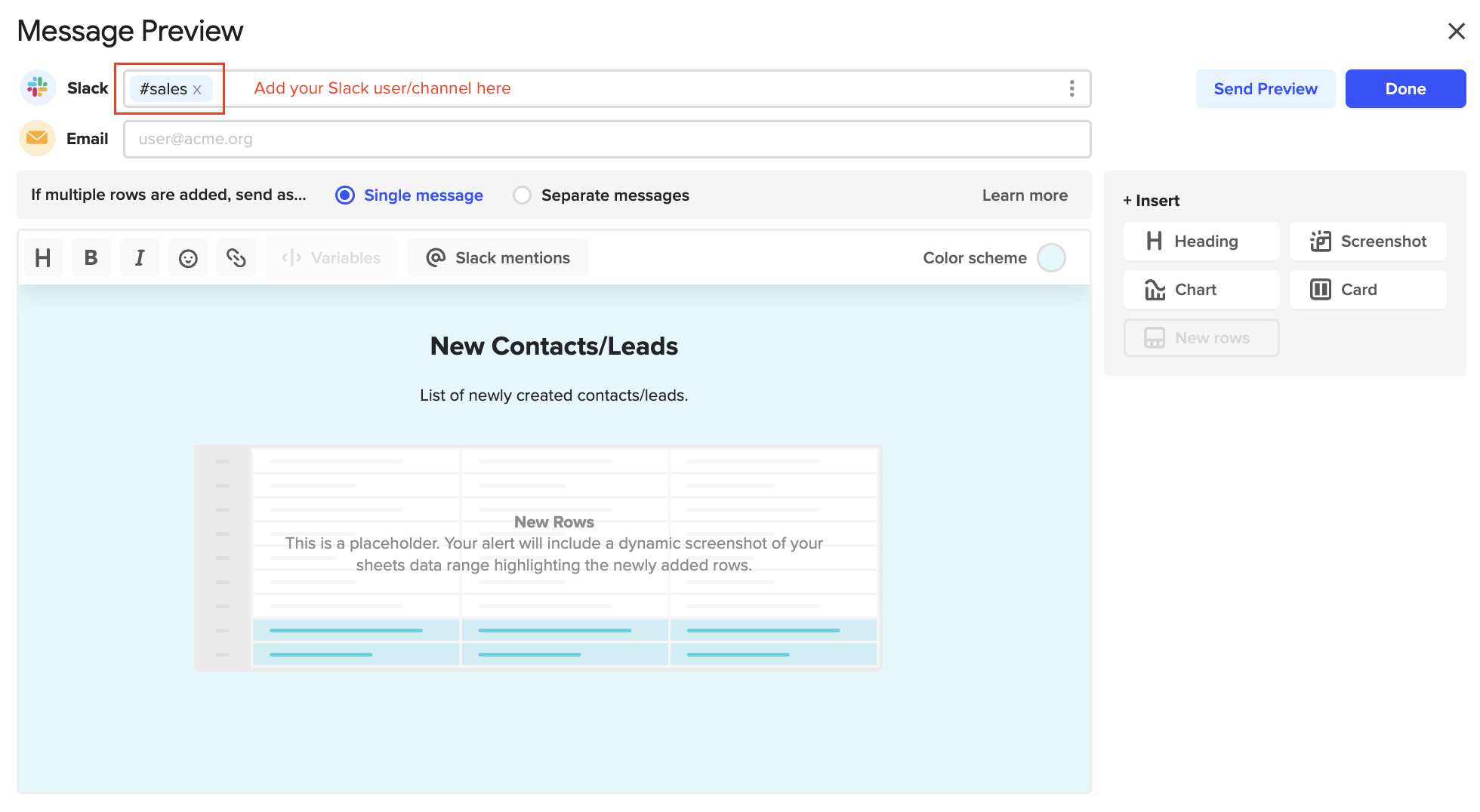This screenshot has width=1480, height=812.
Task: Focus the Email address input field
Action: pyautogui.click(x=607, y=139)
